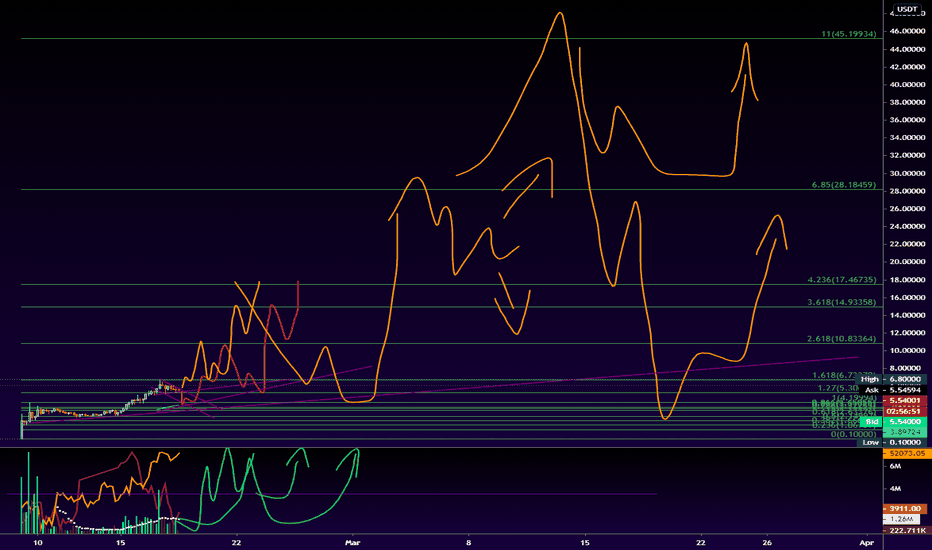Image resolution: width=932 pixels, height=550 pixels.
Task: Click the 8 date on time axis
Action: (468, 542)
